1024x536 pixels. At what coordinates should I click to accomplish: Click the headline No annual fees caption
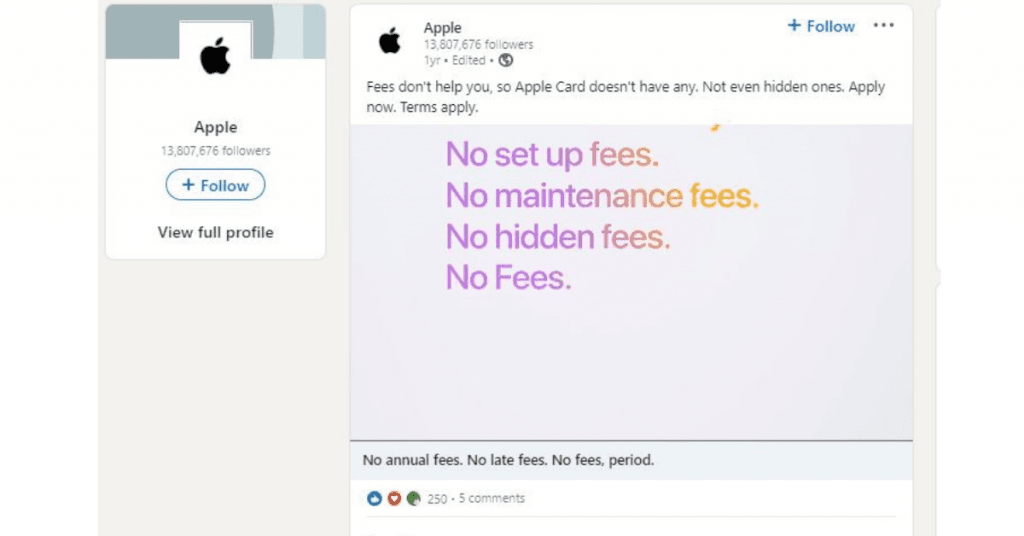coord(508,460)
